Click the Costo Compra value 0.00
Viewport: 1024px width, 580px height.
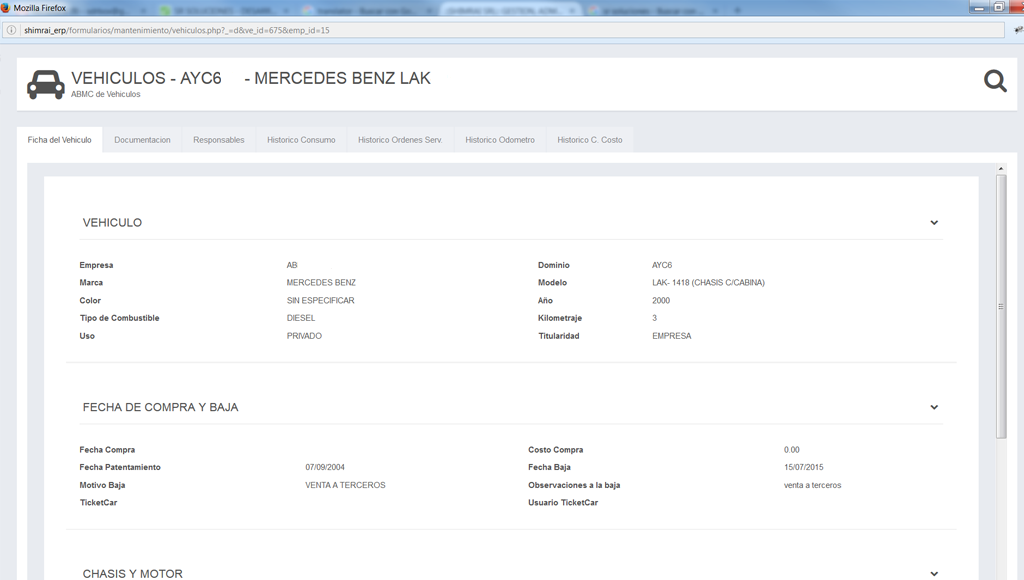pos(792,450)
